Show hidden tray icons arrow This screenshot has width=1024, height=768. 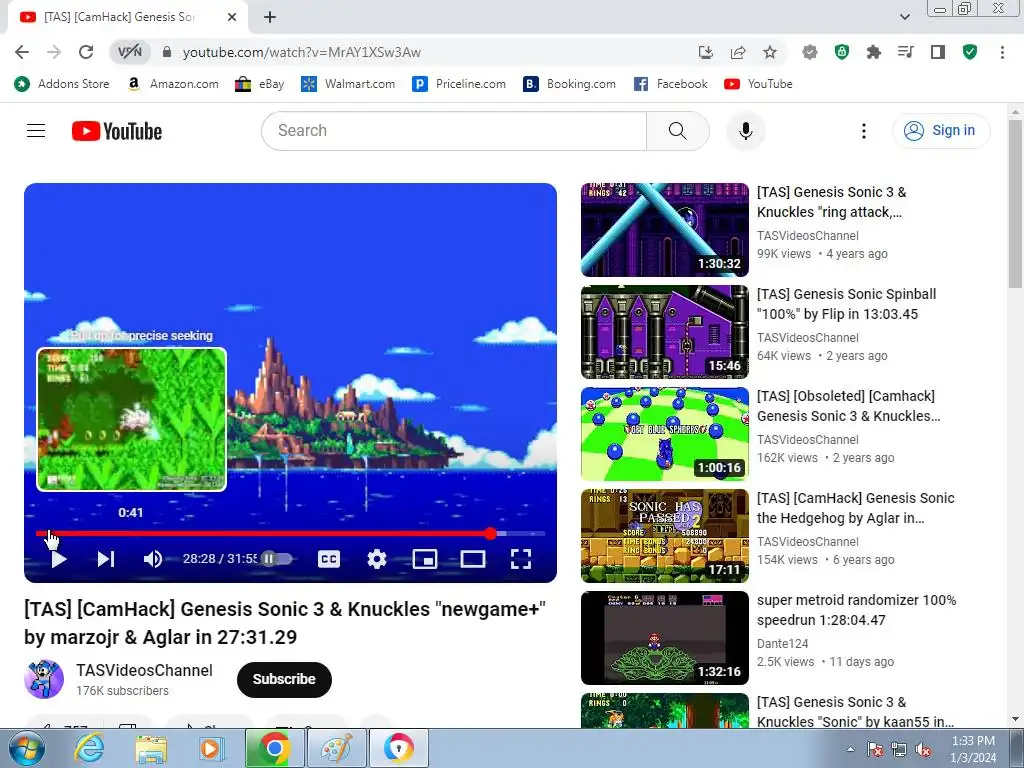click(850, 749)
